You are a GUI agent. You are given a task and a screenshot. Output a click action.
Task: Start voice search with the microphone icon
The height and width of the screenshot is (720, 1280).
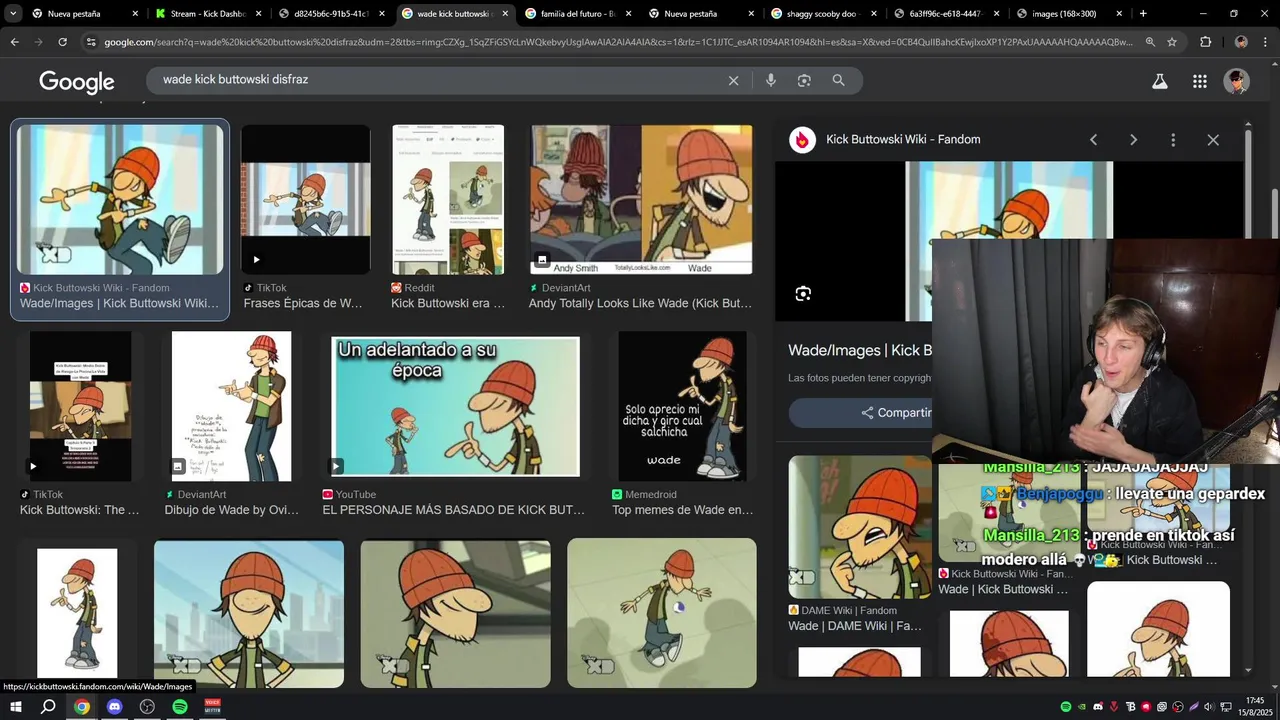770,81
